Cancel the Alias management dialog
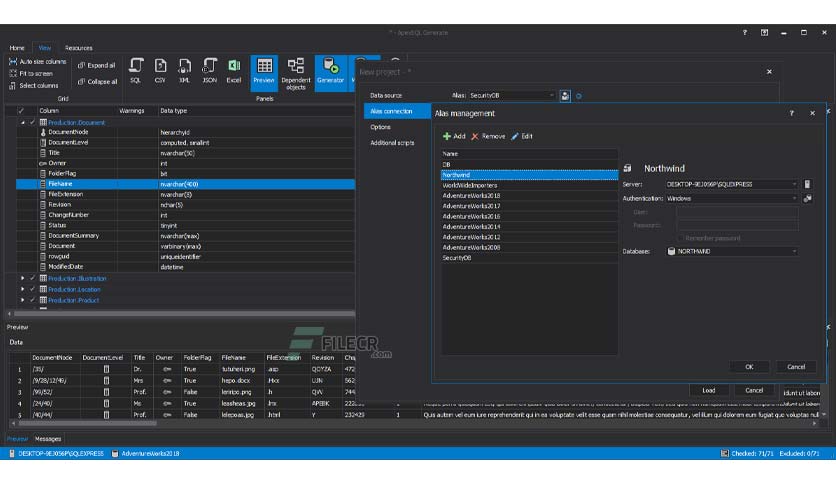Viewport: 836px width, 484px height. [x=796, y=367]
